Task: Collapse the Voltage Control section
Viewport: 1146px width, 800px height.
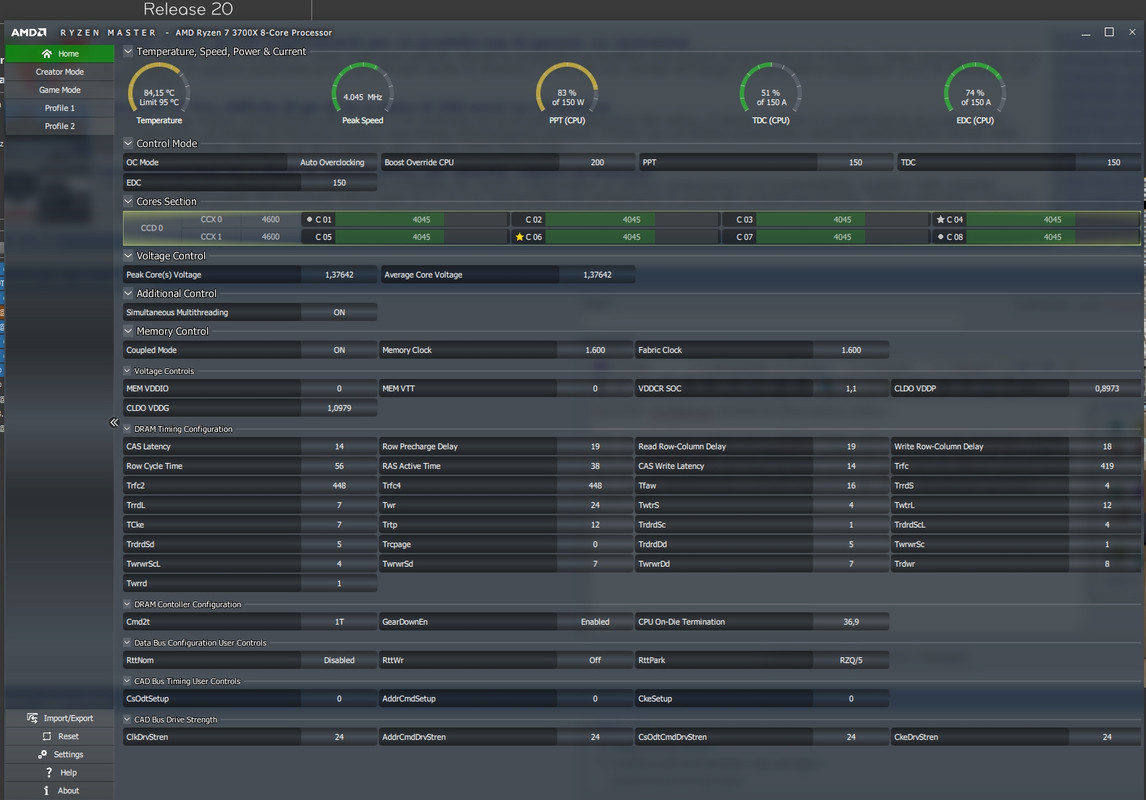Action: [128, 256]
